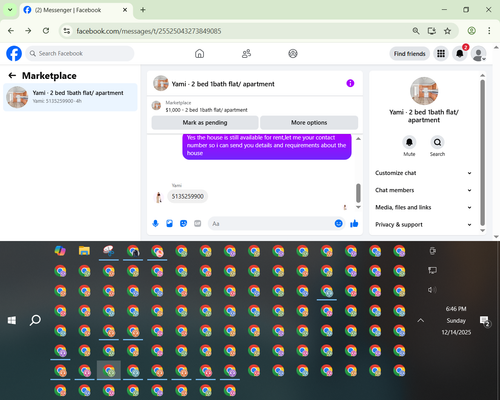Click the message 5135259900
Image resolution: width=500 pixels, height=400 pixels.
pyautogui.click(x=188, y=196)
